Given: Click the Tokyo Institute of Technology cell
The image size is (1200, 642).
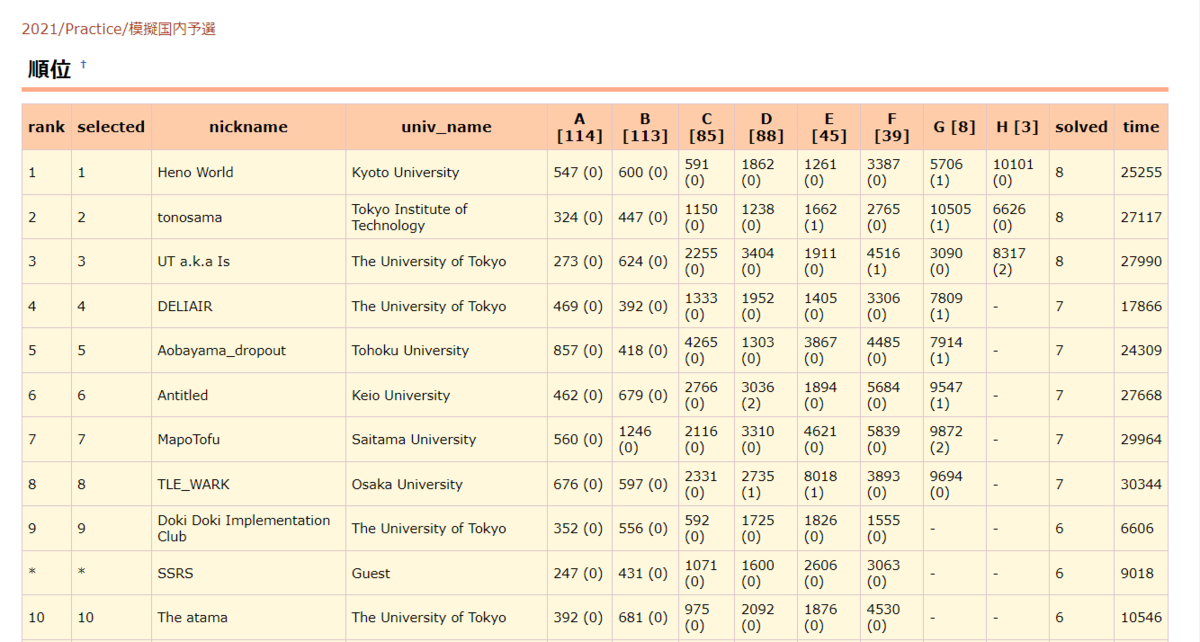Looking at the screenshot, I should [446, 217].
